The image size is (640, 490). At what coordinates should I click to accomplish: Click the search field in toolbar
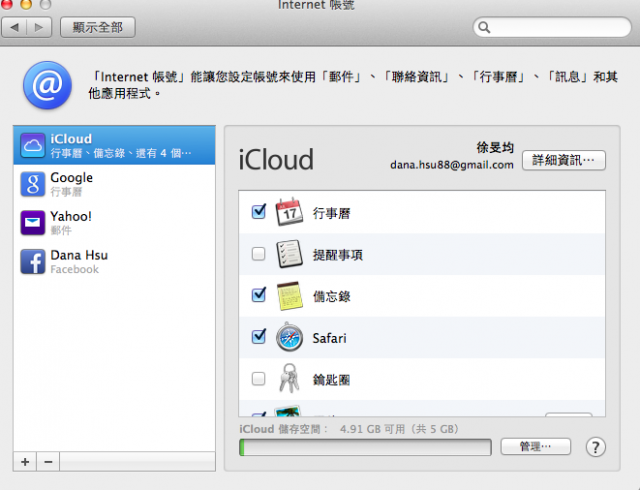click(552, 27)
